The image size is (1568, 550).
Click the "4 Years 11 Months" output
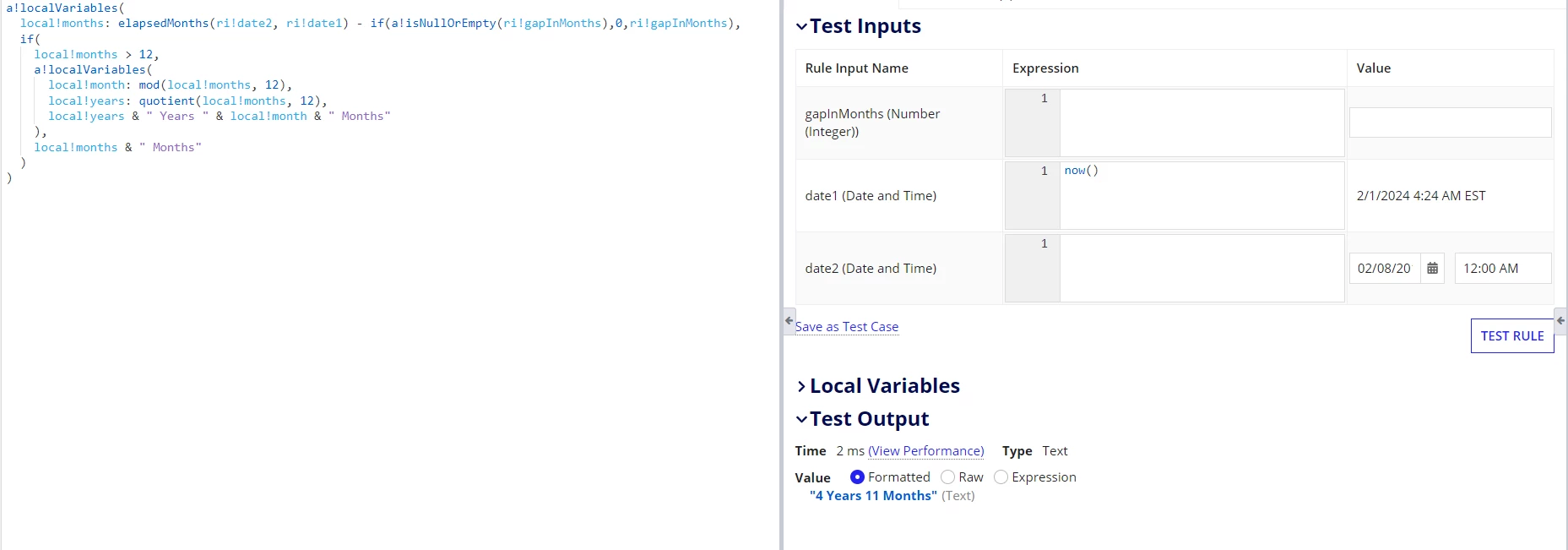tap(873, 496)
